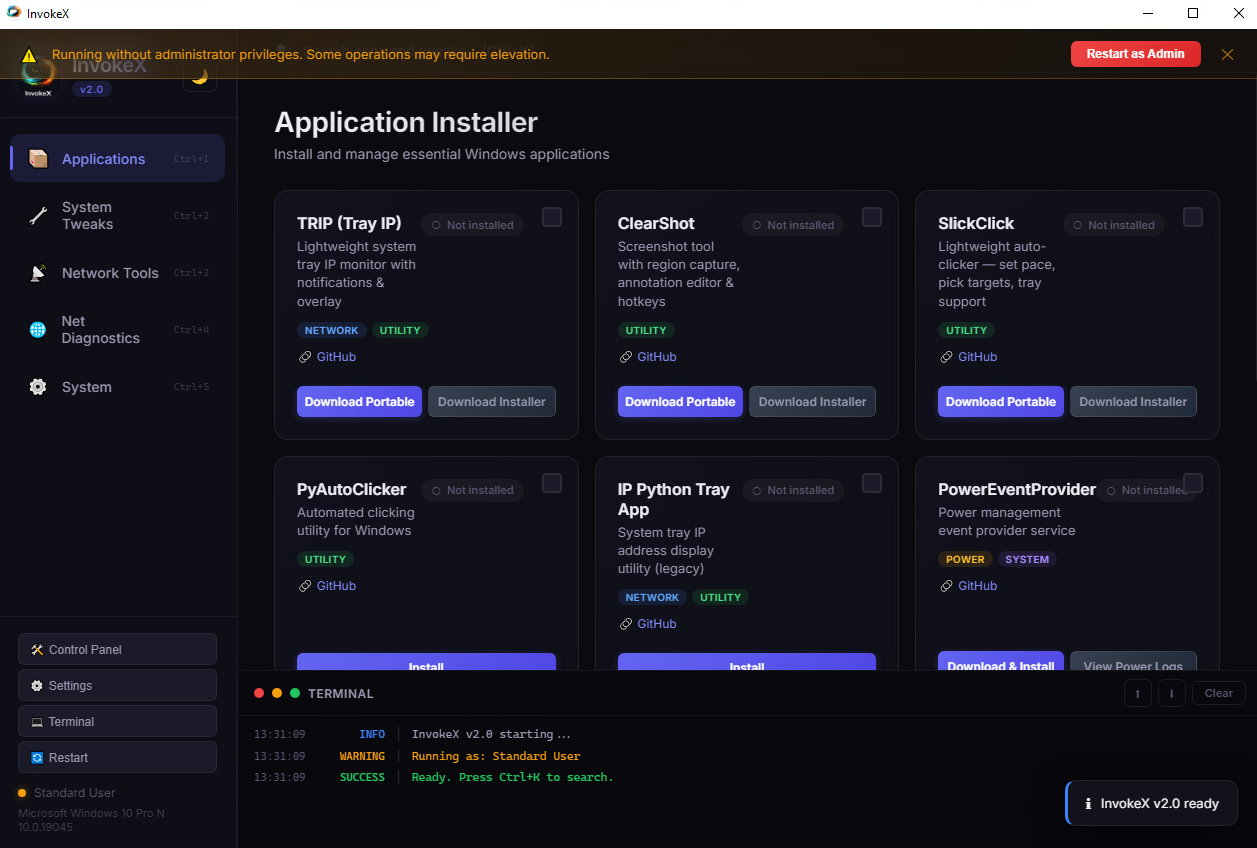Click PyAutoClicker's "Not installed" badge
Screen dimensions: 1257x848
pyautogui.click(x=472, y=490)
